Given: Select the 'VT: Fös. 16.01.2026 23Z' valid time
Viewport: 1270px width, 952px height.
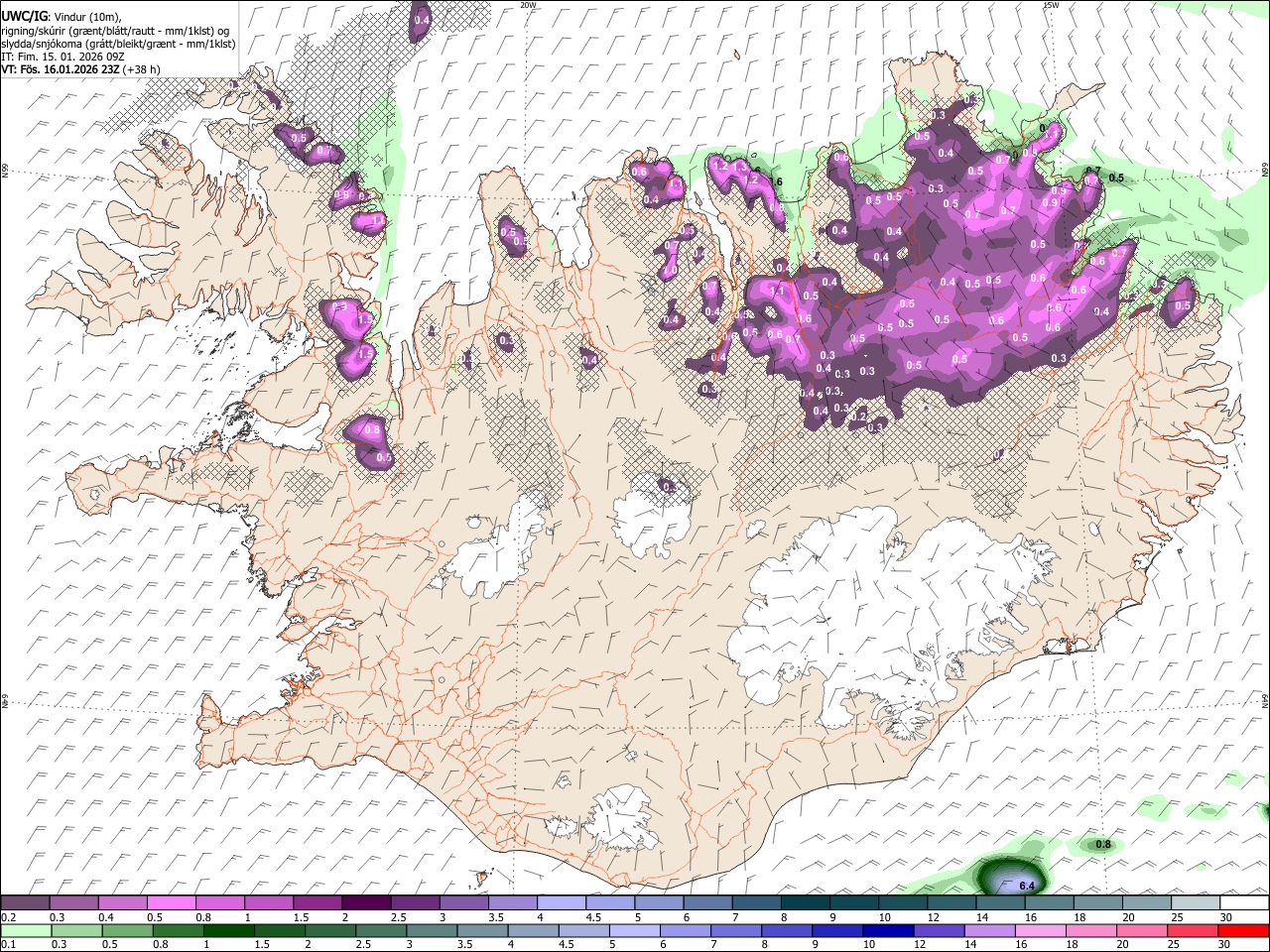Looking at the screenshot, I should [60, 69].
